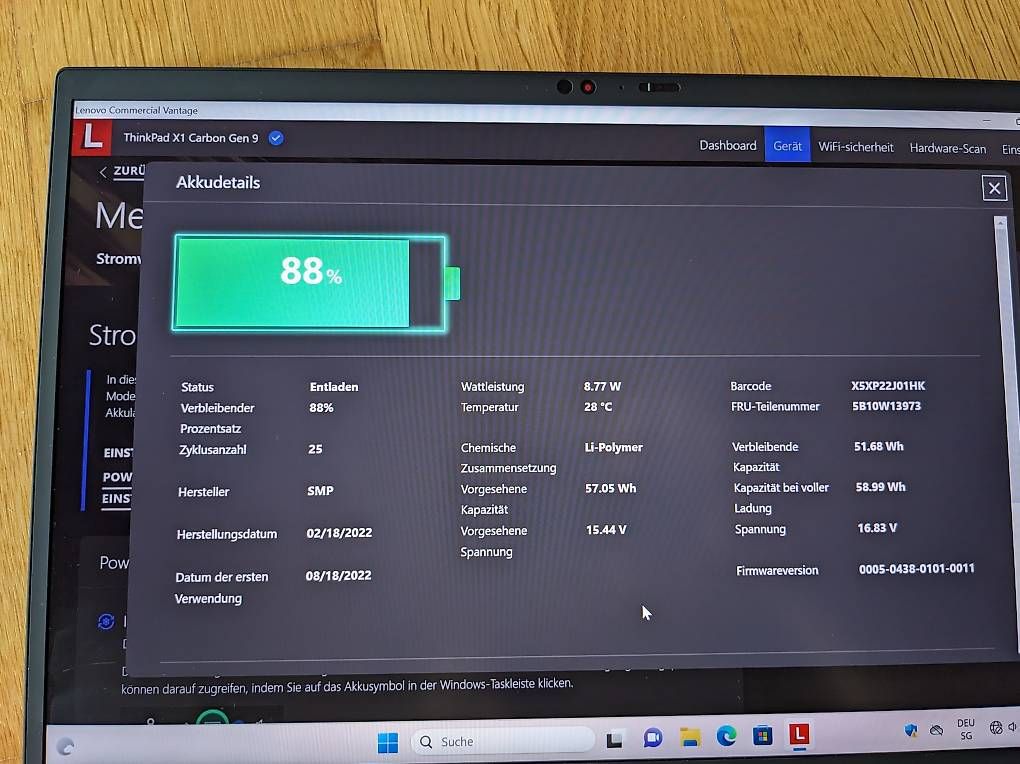Click design capacity 57.05 Wh
Screen dimensions: 1020x764
coord(610,488)
